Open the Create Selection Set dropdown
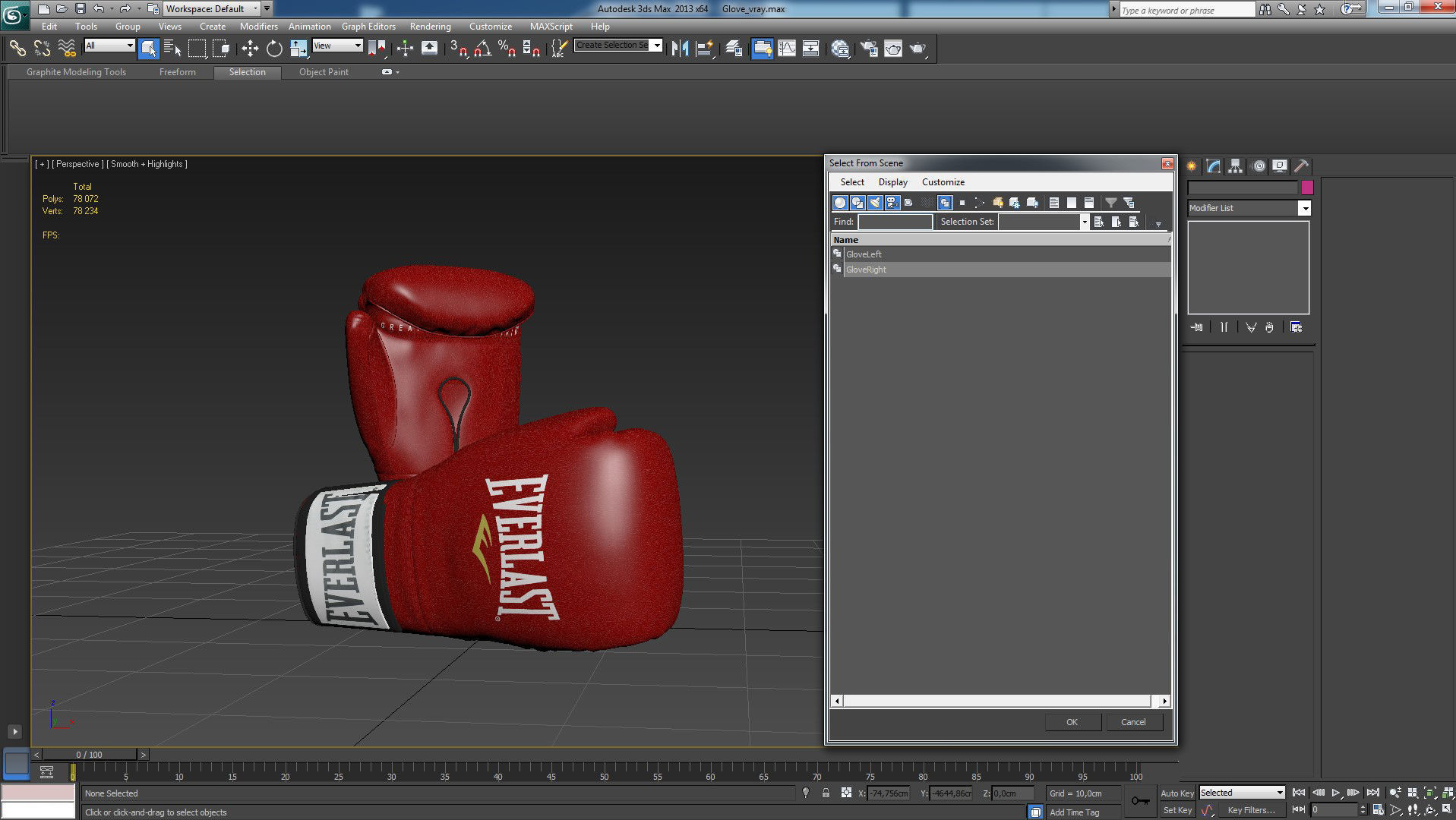Viewport: 1456px width, 820px height. coord(618,46)
